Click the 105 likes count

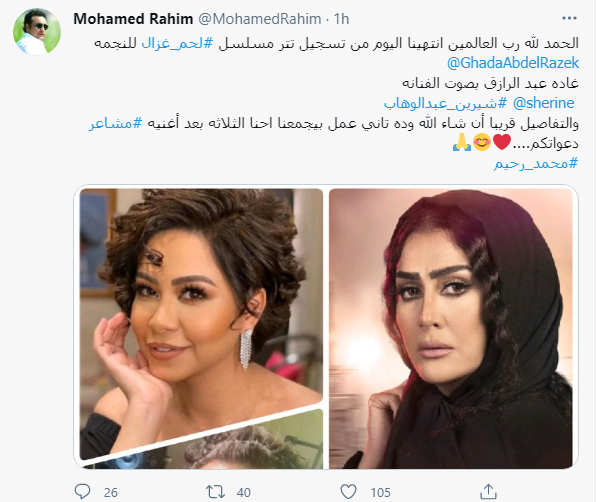pyautogui.click(x=380, y=492)
